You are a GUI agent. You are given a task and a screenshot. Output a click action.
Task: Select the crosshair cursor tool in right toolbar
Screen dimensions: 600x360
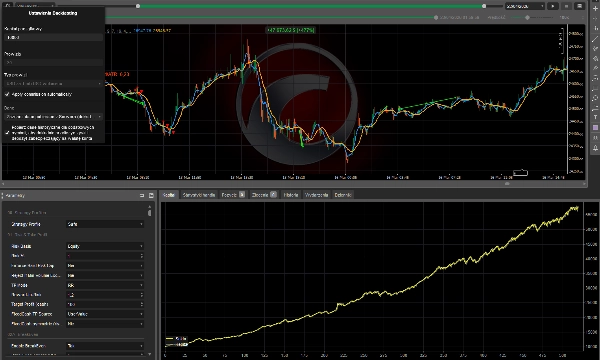tap(595, 8)
